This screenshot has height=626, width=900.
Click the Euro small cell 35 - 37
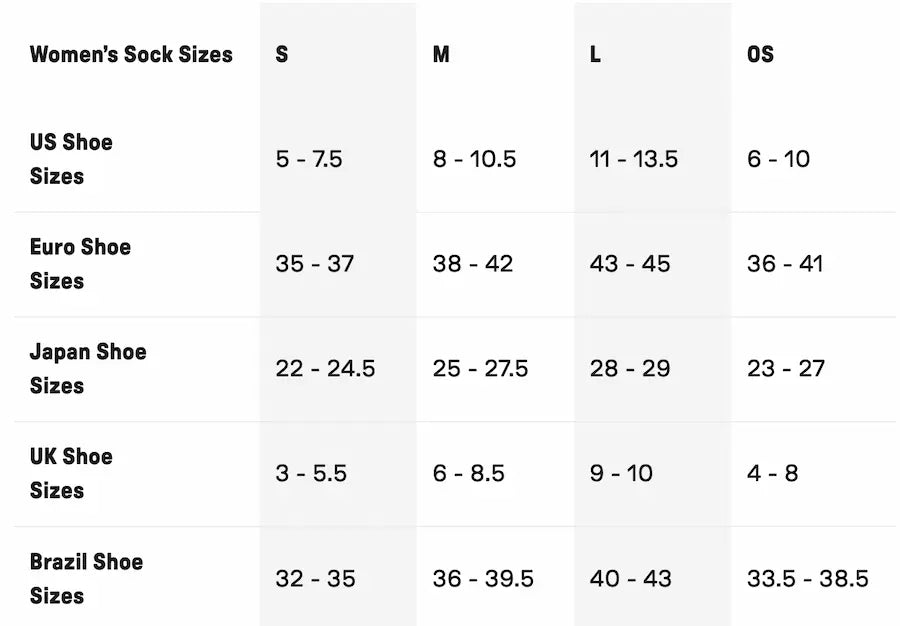pyautogui.click(x=315, y=264)
